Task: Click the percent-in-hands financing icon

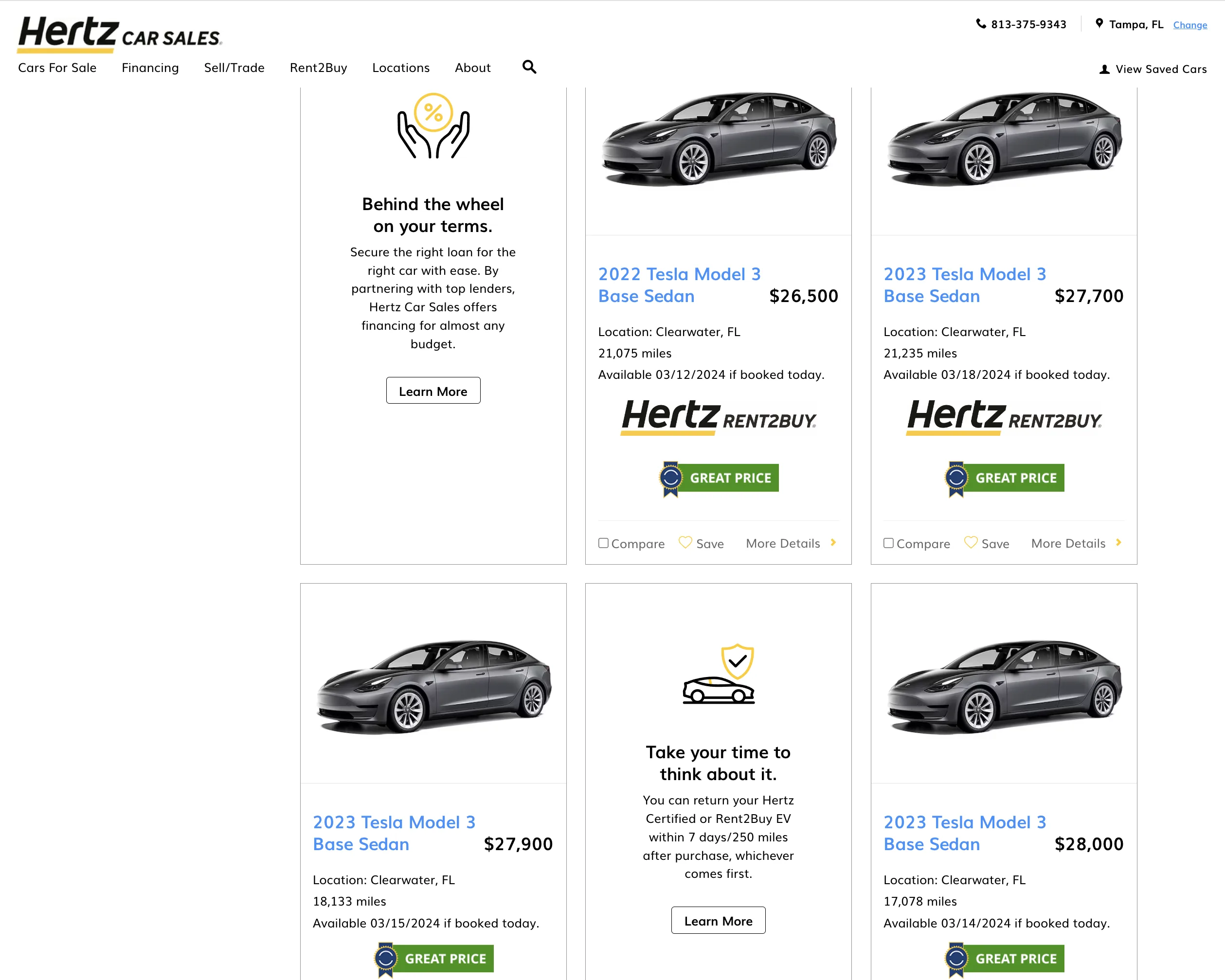Action: click(x=433, y=126)
